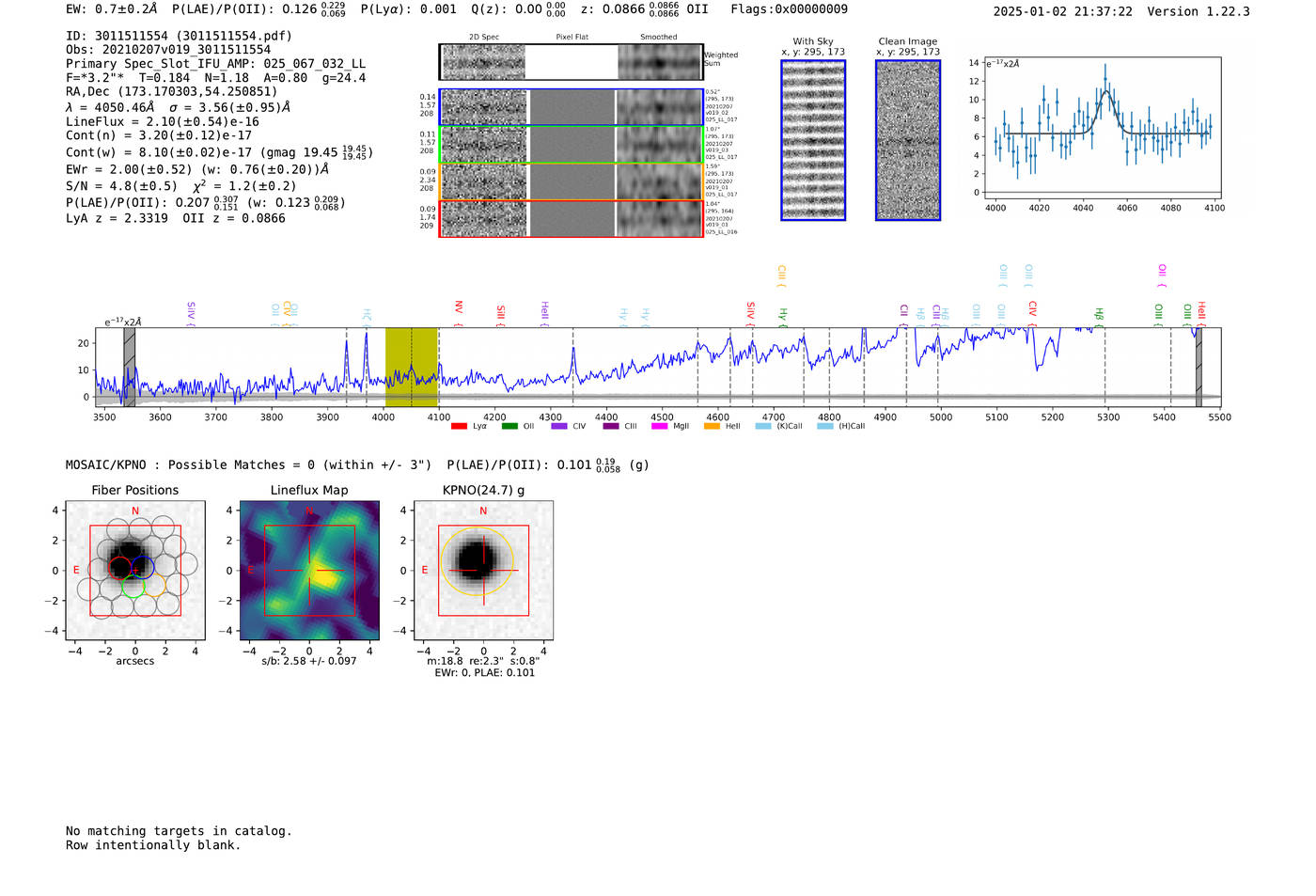Click the yellow aperture ellipse in KPNO image
Viewport: 1316px width, 896px height.
[477, 561]
